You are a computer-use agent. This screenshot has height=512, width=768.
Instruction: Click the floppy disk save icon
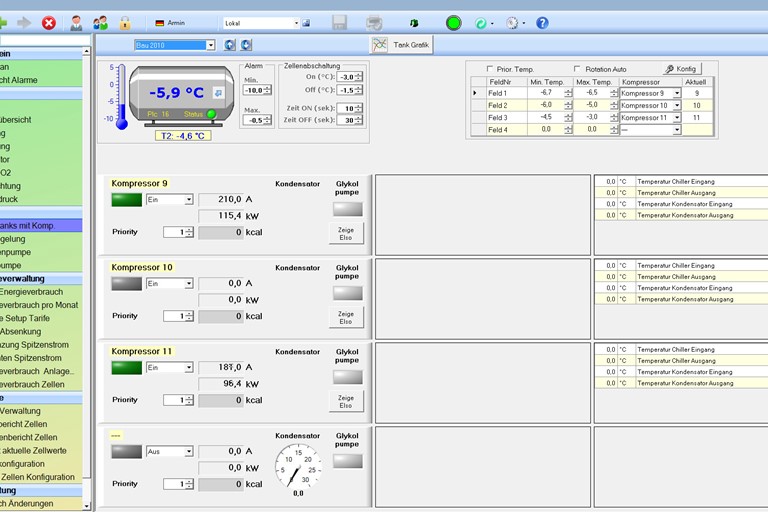click(x=339, y=22)
